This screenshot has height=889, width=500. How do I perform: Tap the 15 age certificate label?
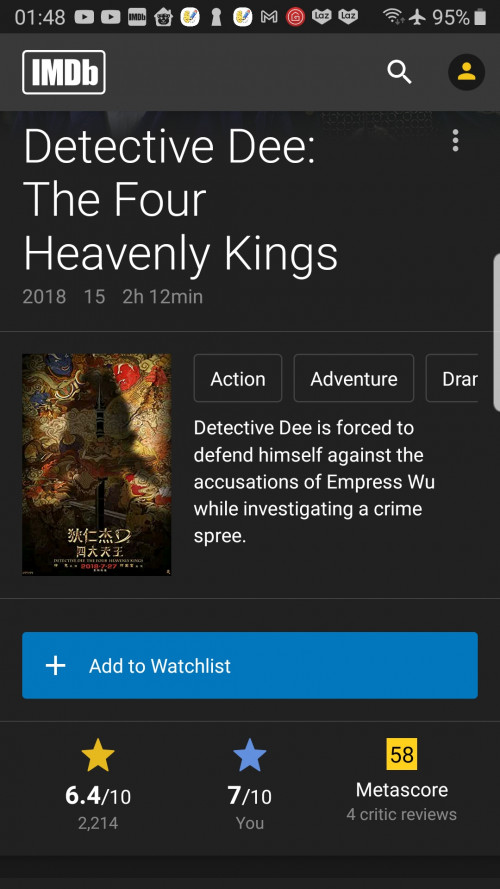pyautogui.click(x=95, y=297)
